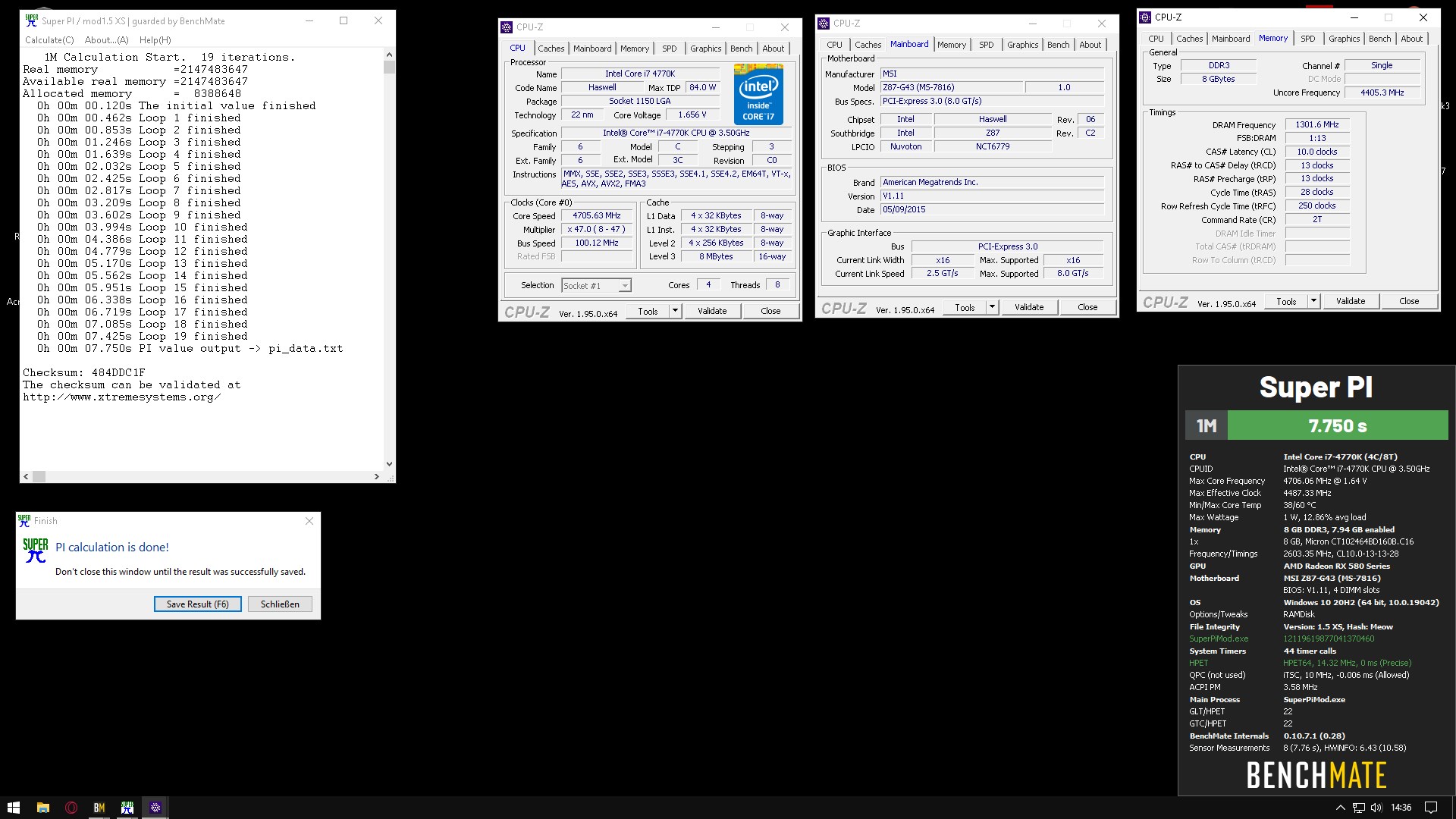The height and width of the screenshot is (819, 1456).
Task: Switch to Graphics tab in Memory window
Action: 1344,39
